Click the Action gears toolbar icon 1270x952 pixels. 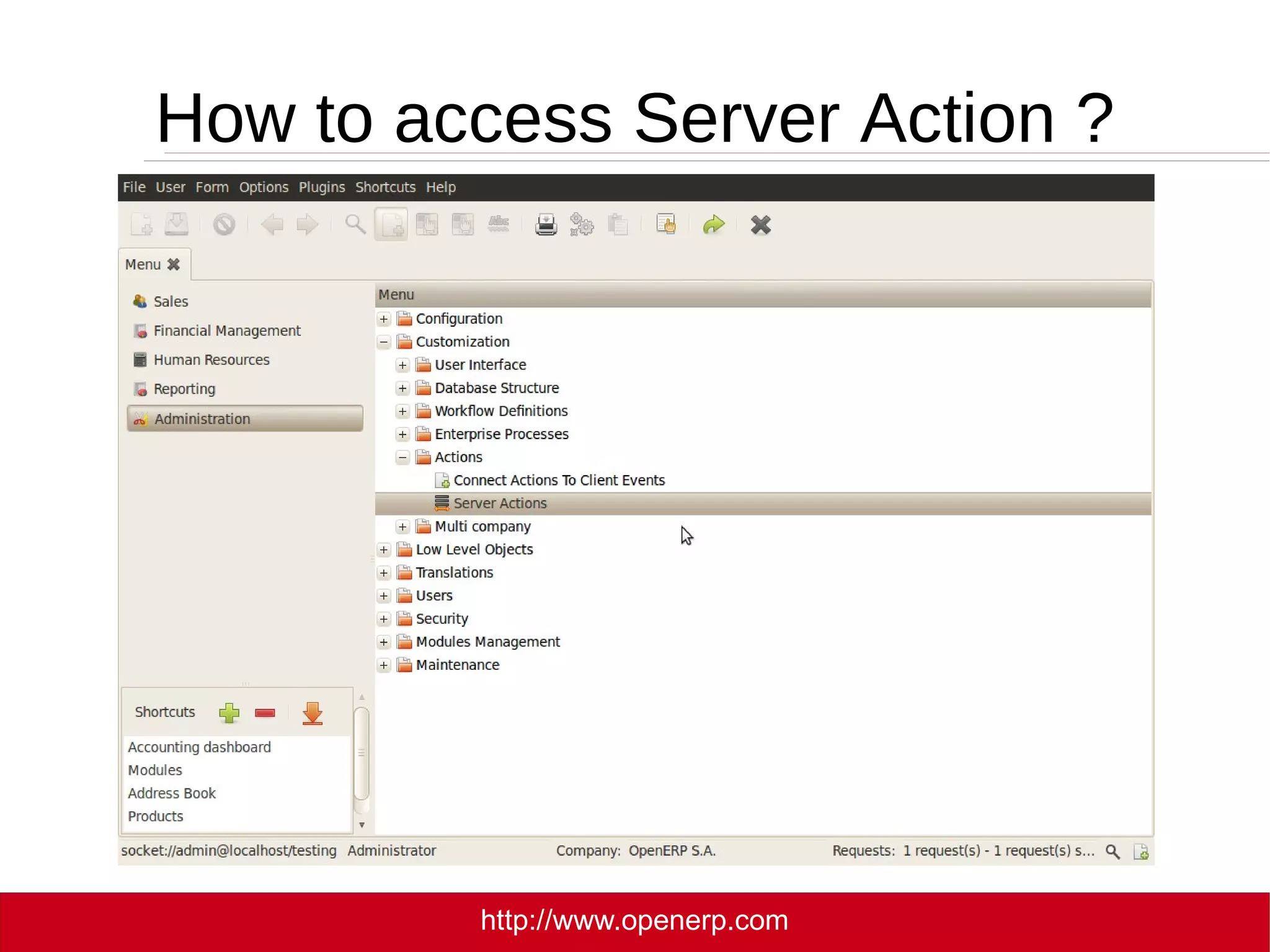pos(582,225)
